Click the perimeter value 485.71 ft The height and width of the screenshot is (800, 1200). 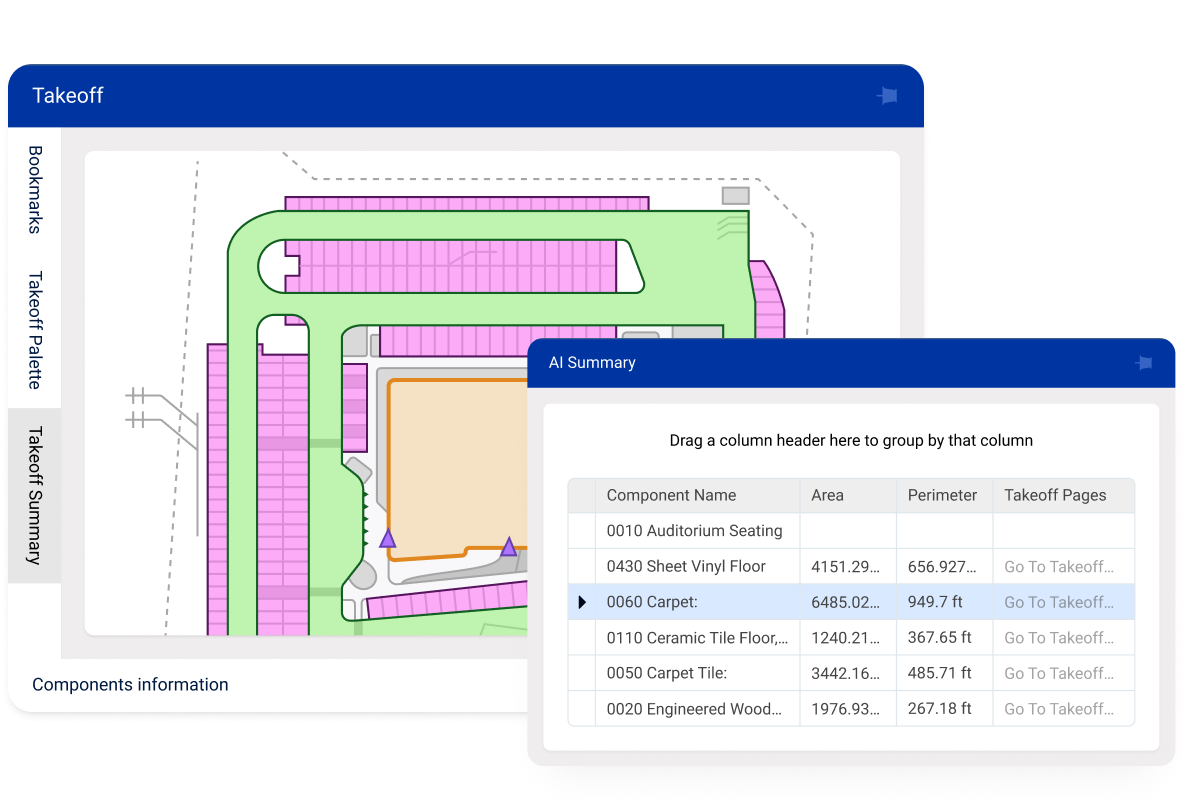[x=939, y=674]
